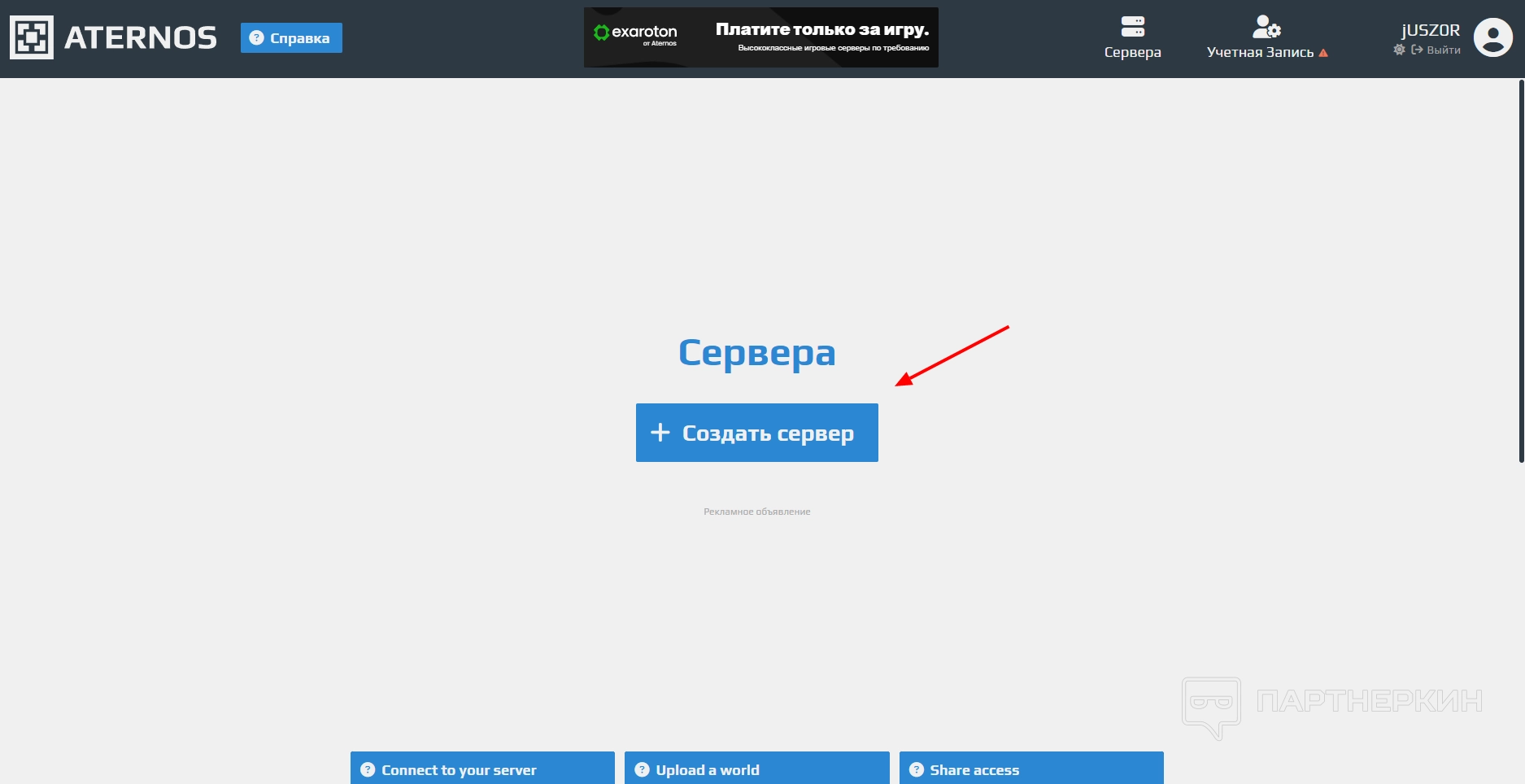Open the Upload a world help
This screenshot has width=1525, height=784.
[x=757, y=769]
